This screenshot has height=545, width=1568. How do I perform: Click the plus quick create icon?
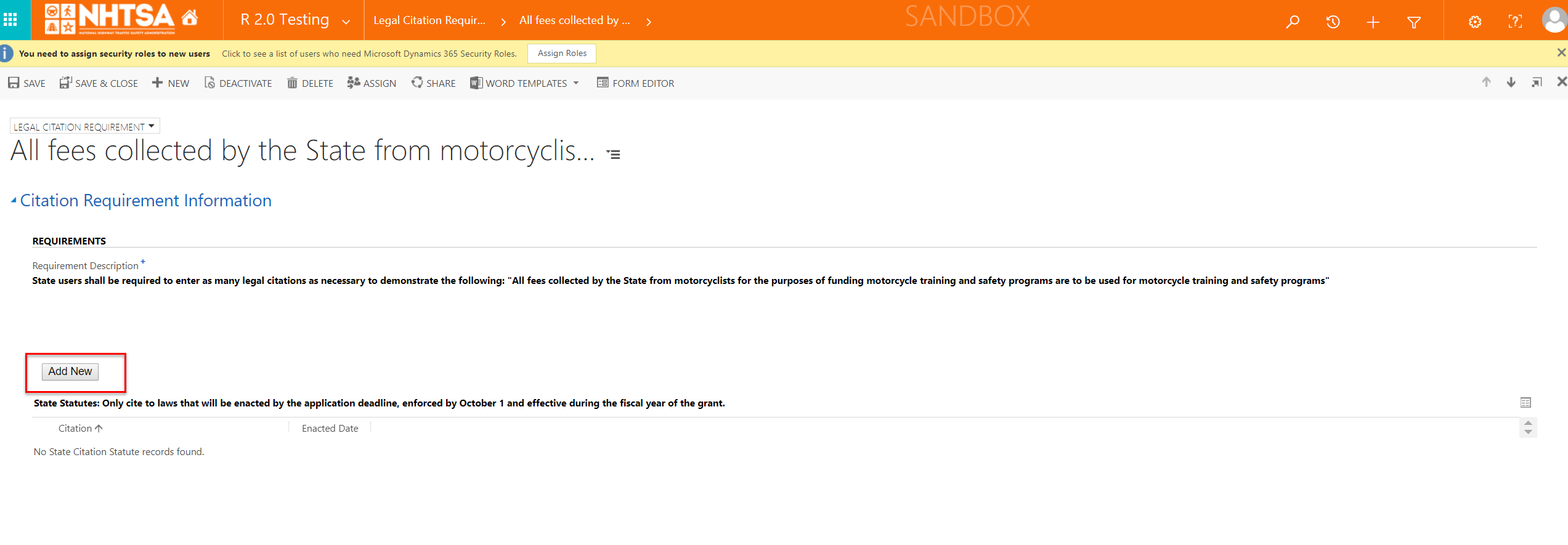1373,23
